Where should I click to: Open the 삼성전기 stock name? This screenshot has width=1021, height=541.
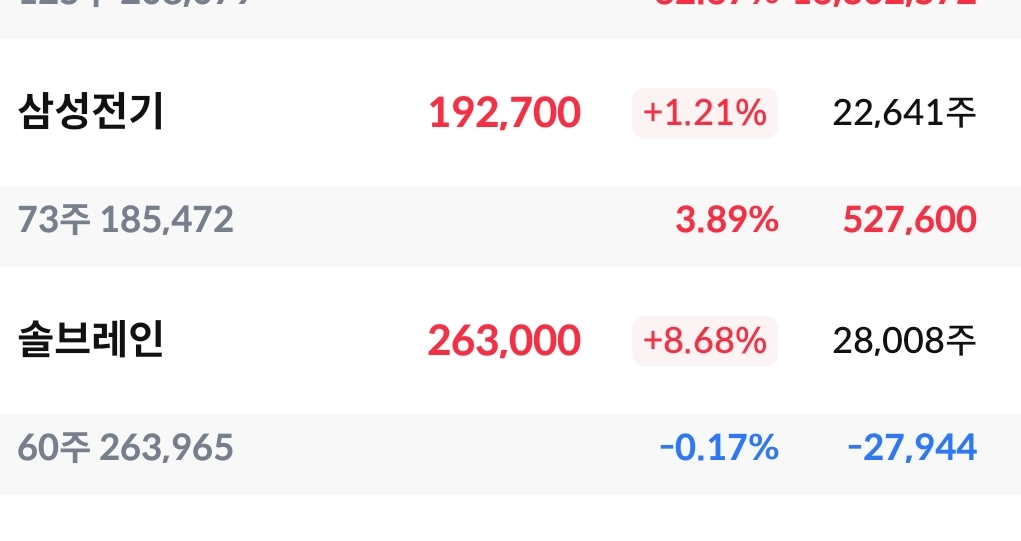(x=91, y=112)
